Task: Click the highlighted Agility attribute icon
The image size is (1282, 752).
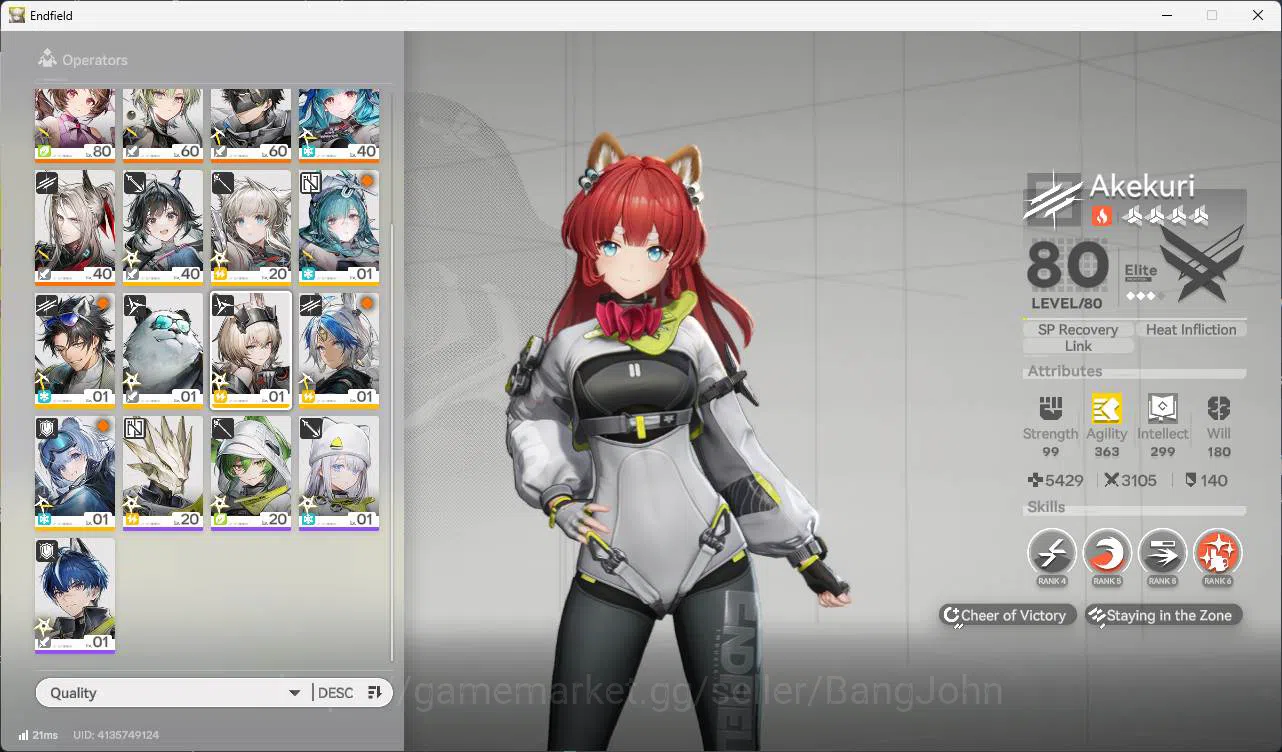Action: [x=1106, y=408]
